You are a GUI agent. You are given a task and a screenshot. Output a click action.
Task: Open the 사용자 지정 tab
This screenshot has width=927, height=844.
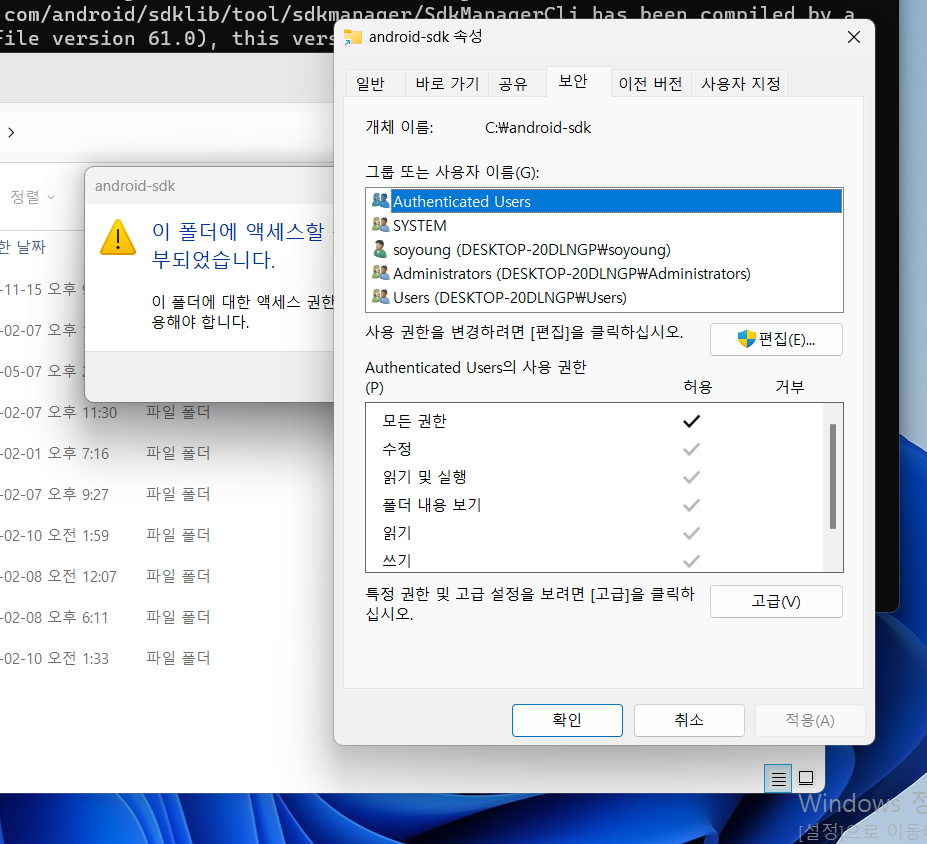click(741, 83)
